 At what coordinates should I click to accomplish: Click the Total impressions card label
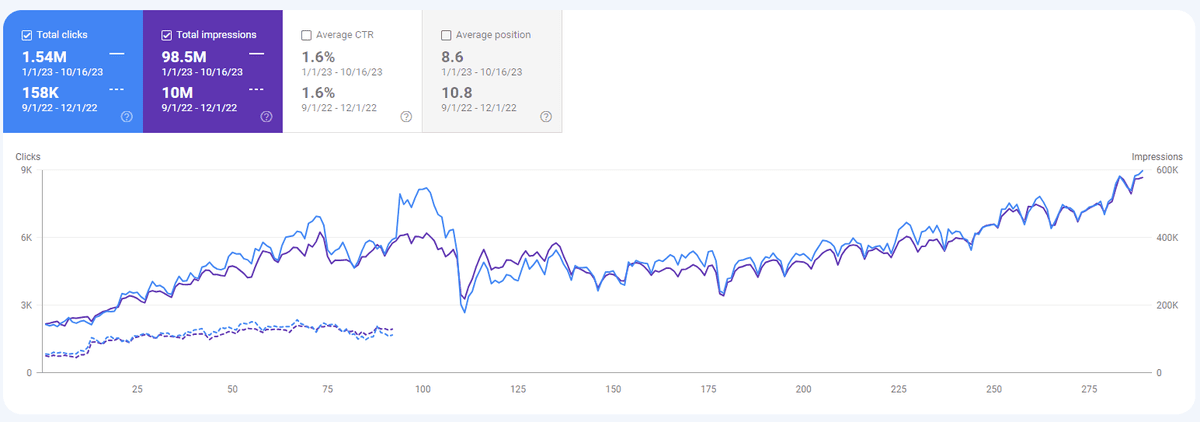216,35
